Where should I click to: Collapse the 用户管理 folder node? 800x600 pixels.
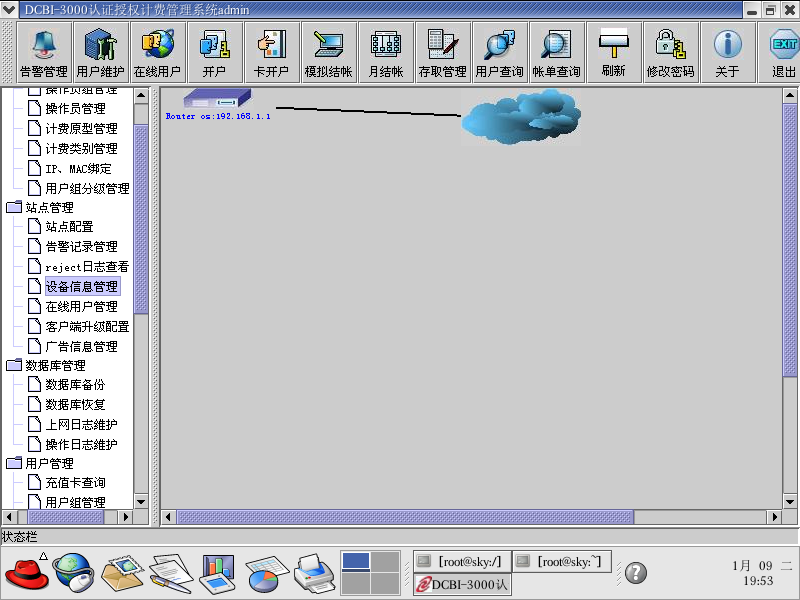14,463
